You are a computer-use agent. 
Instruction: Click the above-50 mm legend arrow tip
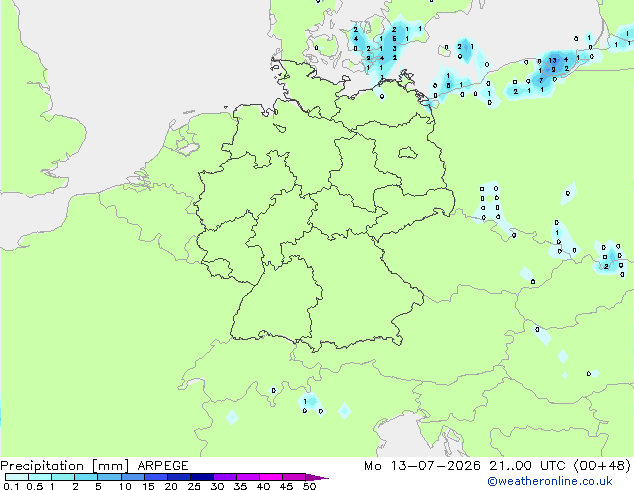tap(317, 477)
